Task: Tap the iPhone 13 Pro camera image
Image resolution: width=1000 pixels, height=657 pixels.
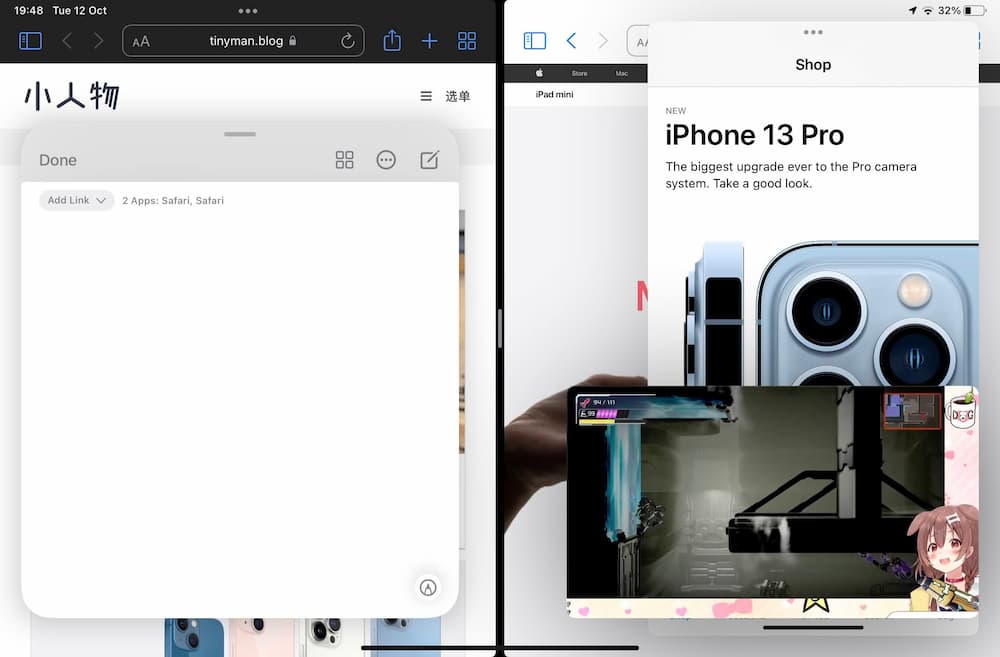Action: click(x=832, y=313)
